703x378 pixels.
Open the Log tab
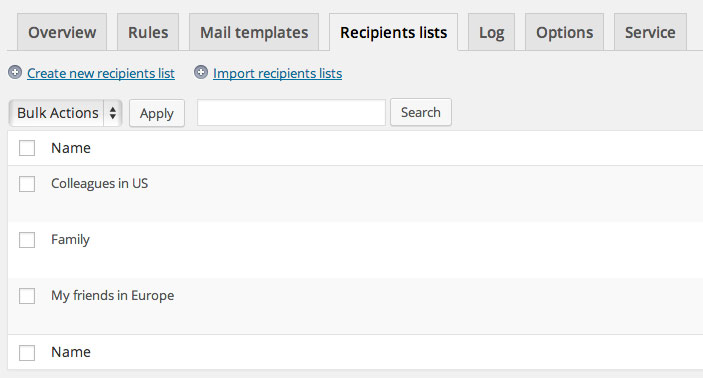(x=491, y=32)
